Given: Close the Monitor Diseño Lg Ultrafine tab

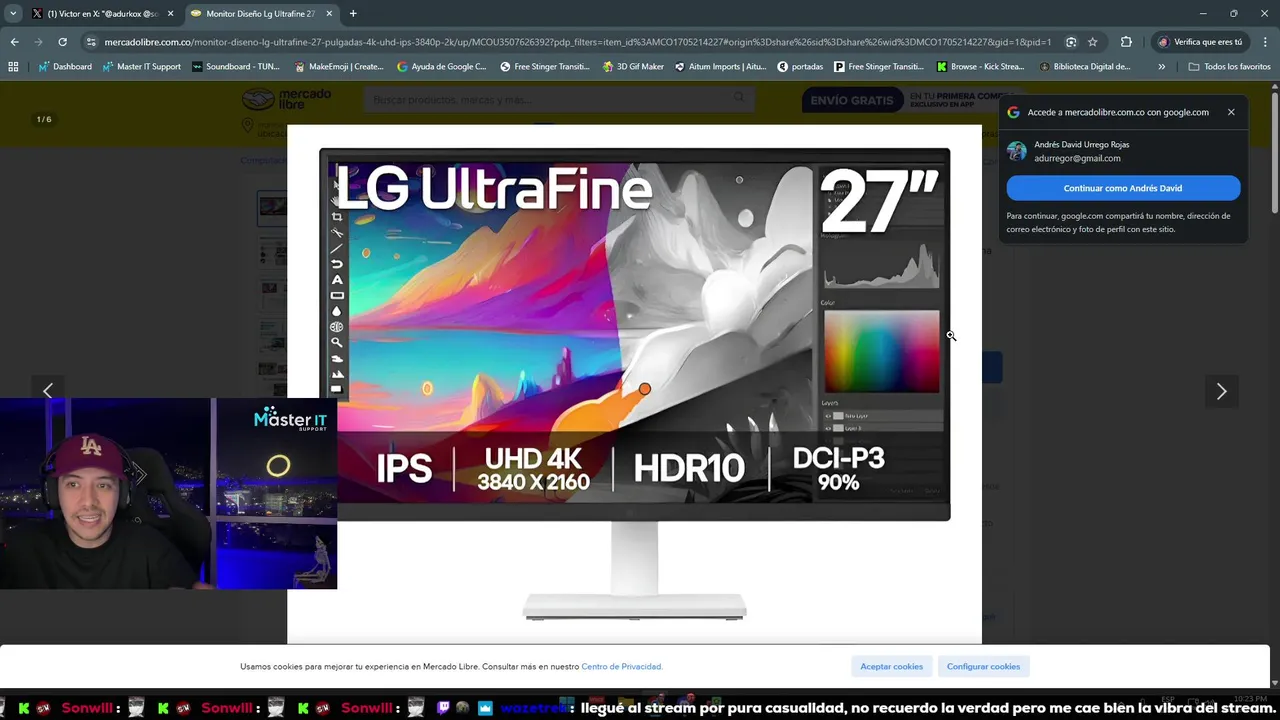Looking at the screenshot, I should [x=329, y=14].
